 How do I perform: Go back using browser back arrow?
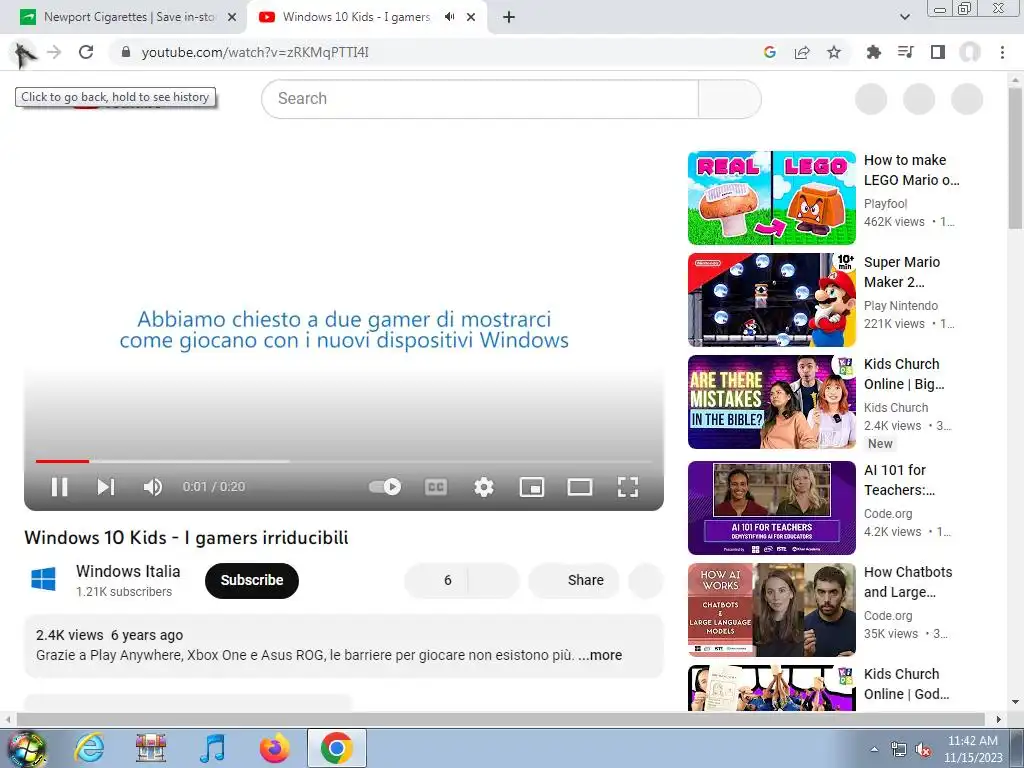[24, 52]
